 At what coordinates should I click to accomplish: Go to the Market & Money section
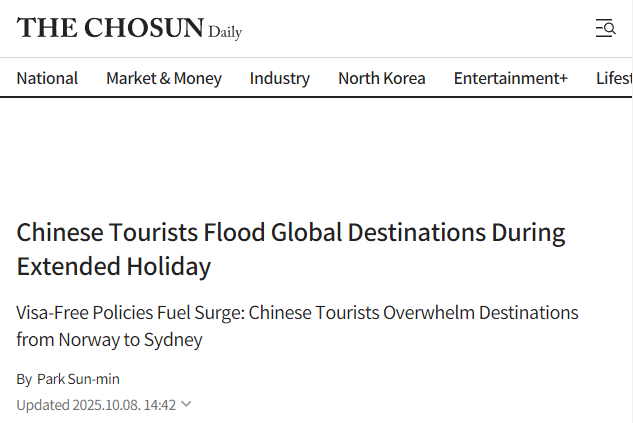click(x=164, y=78)
